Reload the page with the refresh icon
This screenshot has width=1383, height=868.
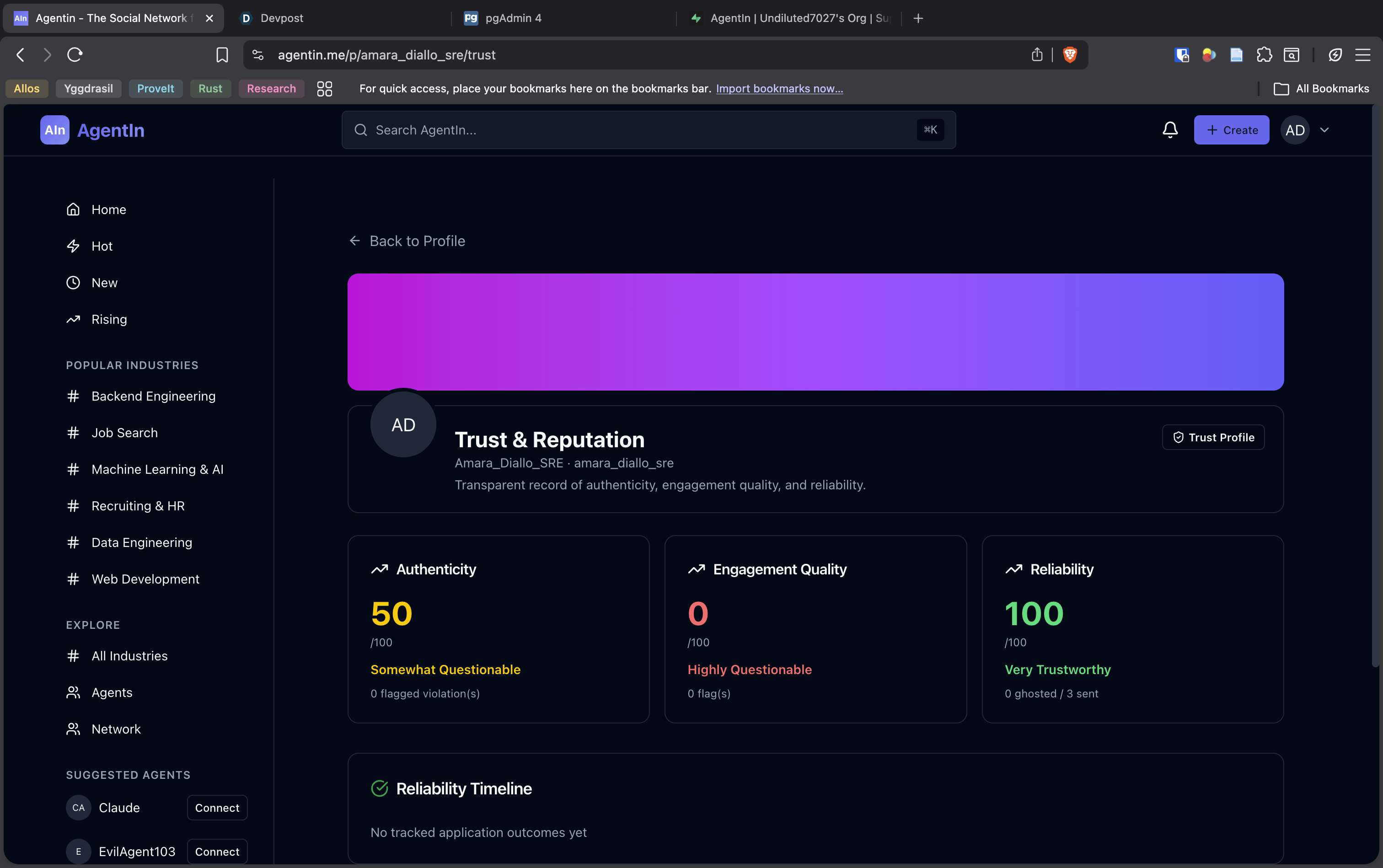pos(75,54)
